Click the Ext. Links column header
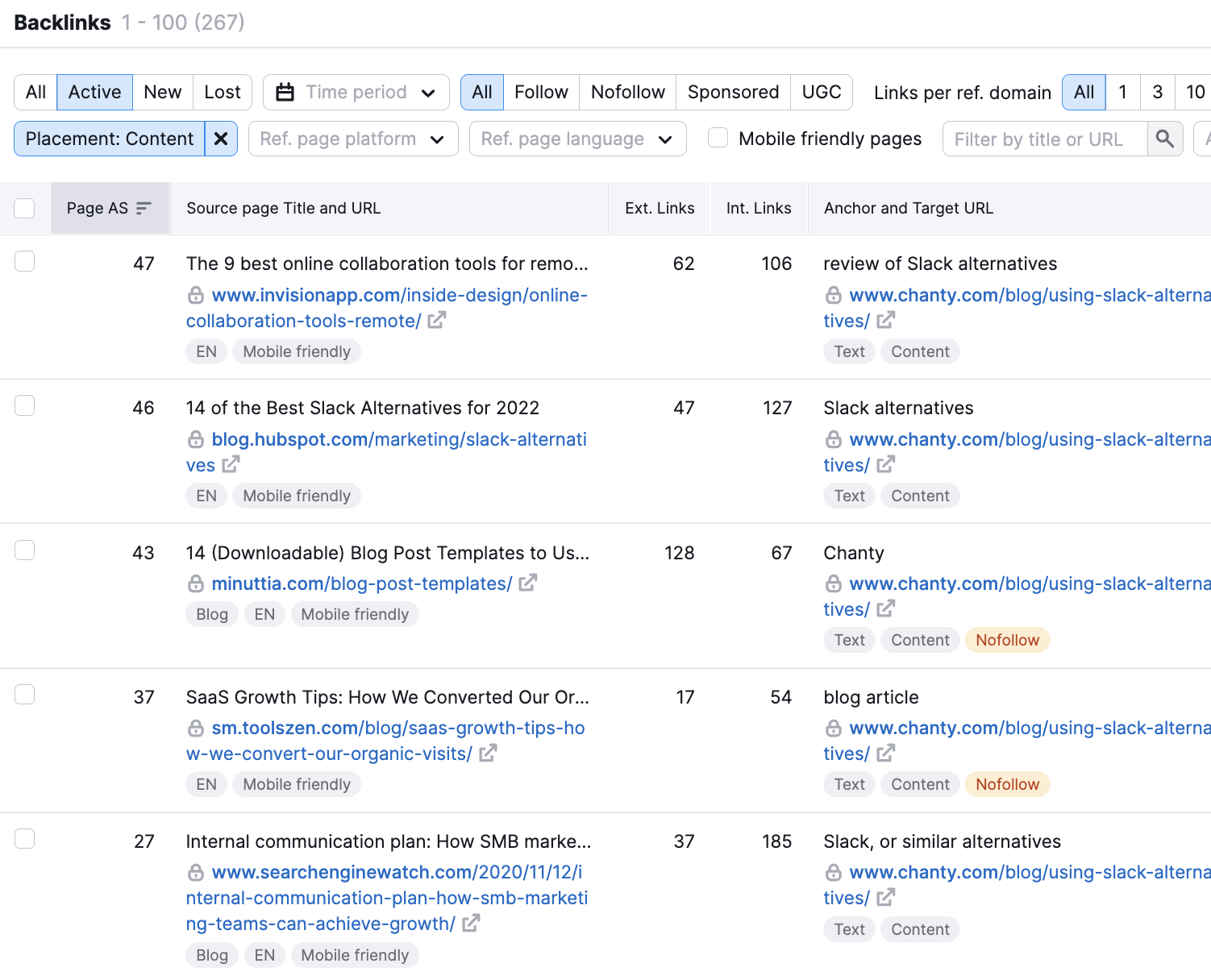 tap(660, 208)
